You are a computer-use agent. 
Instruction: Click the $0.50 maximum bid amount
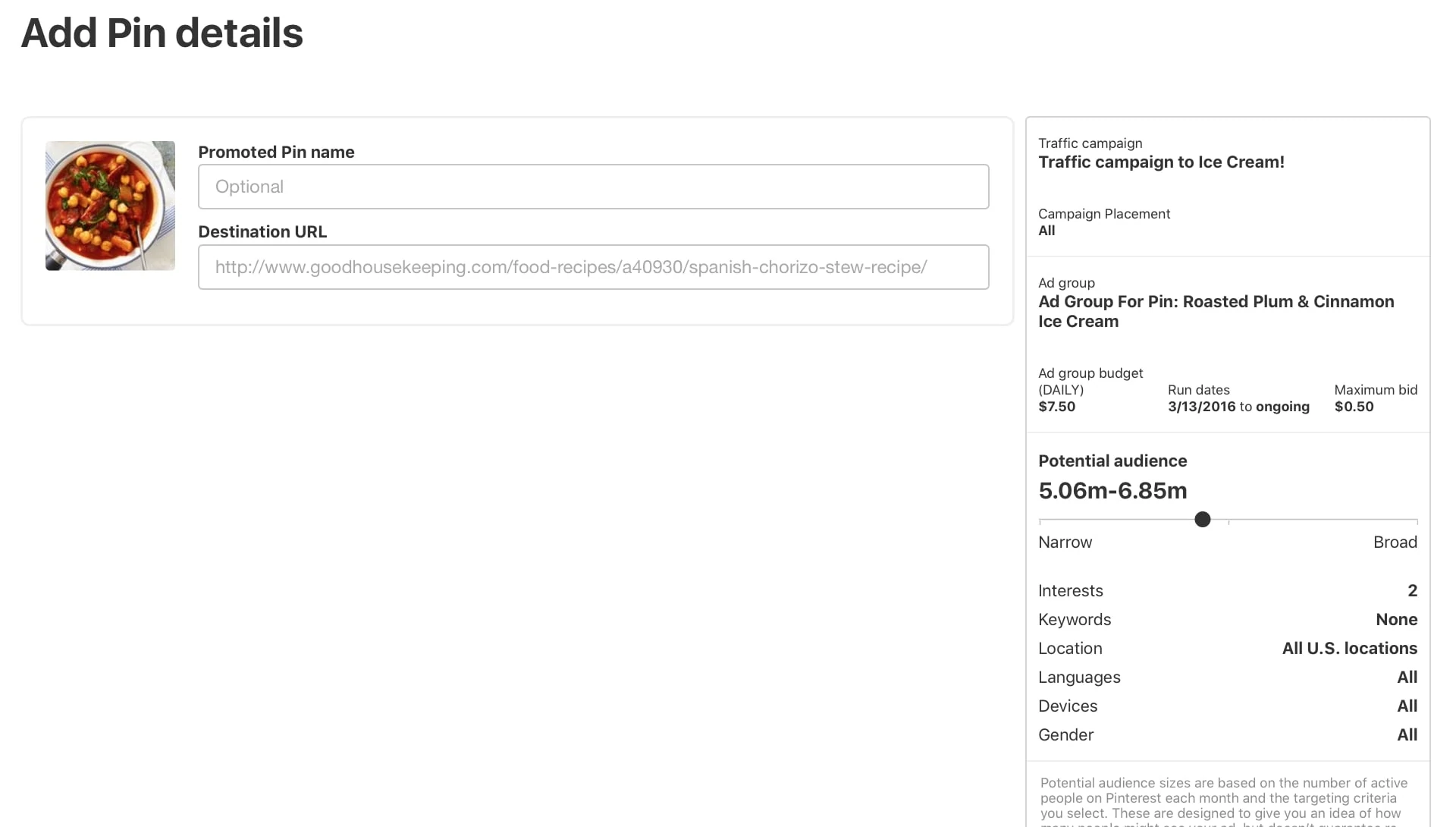click(x=1354, y=407)
